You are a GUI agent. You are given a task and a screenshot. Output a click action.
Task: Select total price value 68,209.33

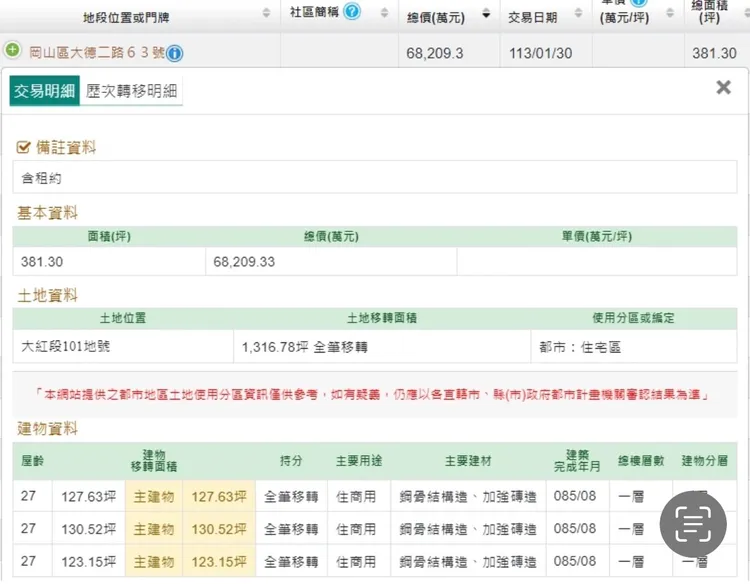pyautogui.click(x=244, y=262)
